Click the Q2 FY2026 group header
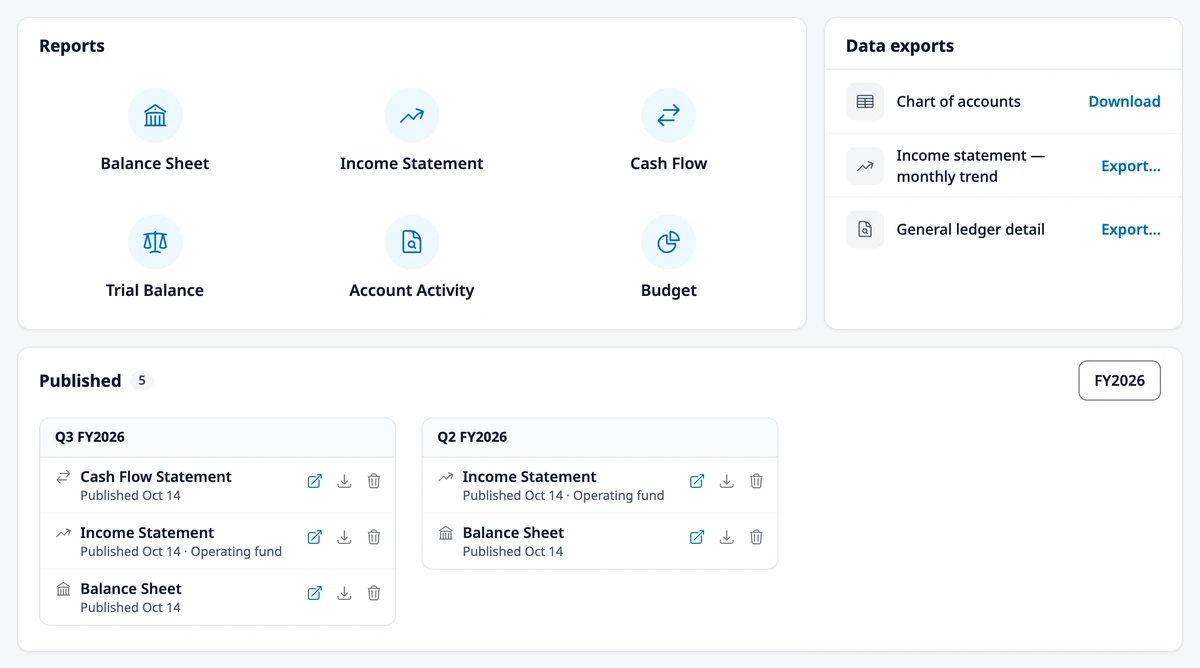 tap(600, 438)
